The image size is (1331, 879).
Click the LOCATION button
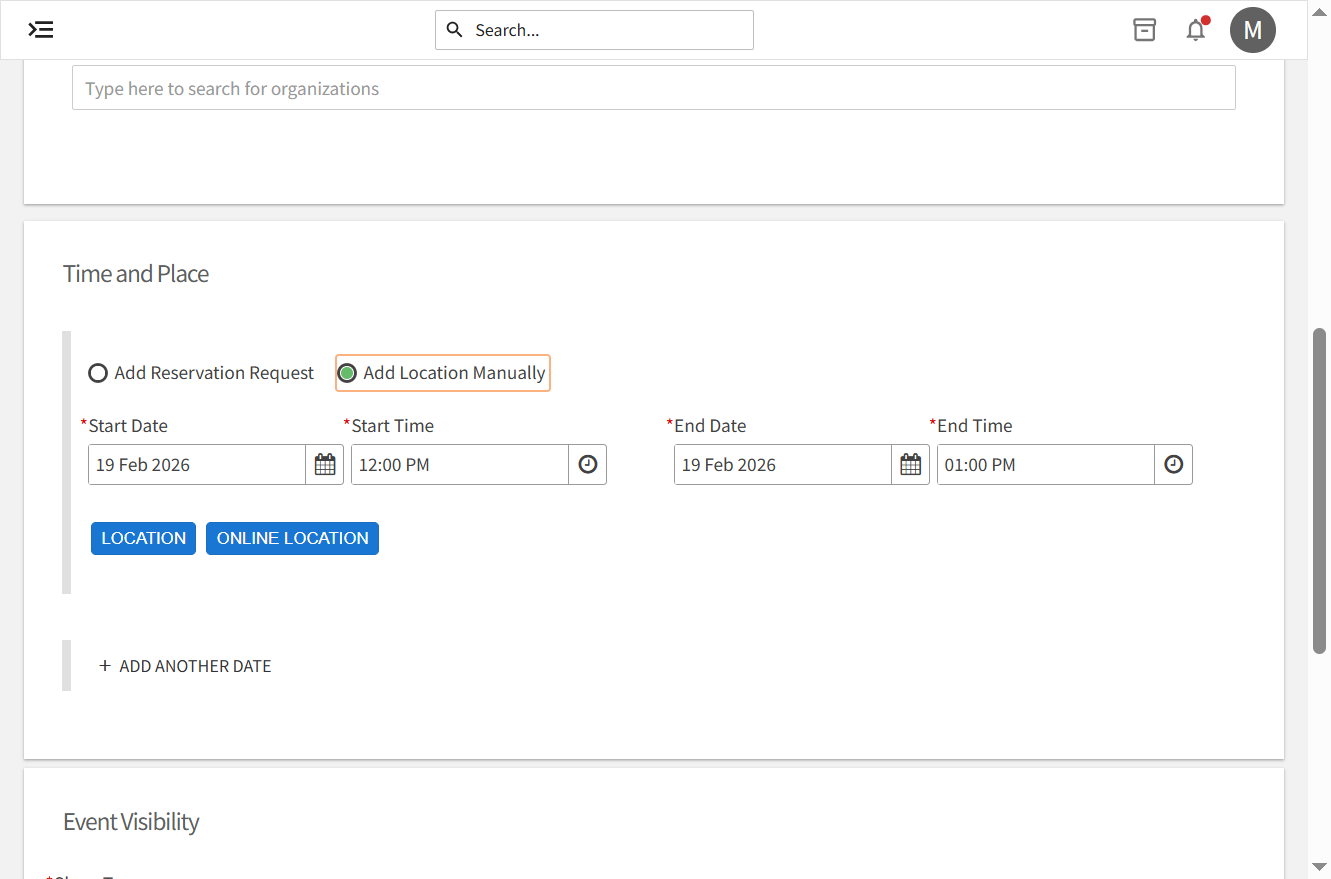143,538
